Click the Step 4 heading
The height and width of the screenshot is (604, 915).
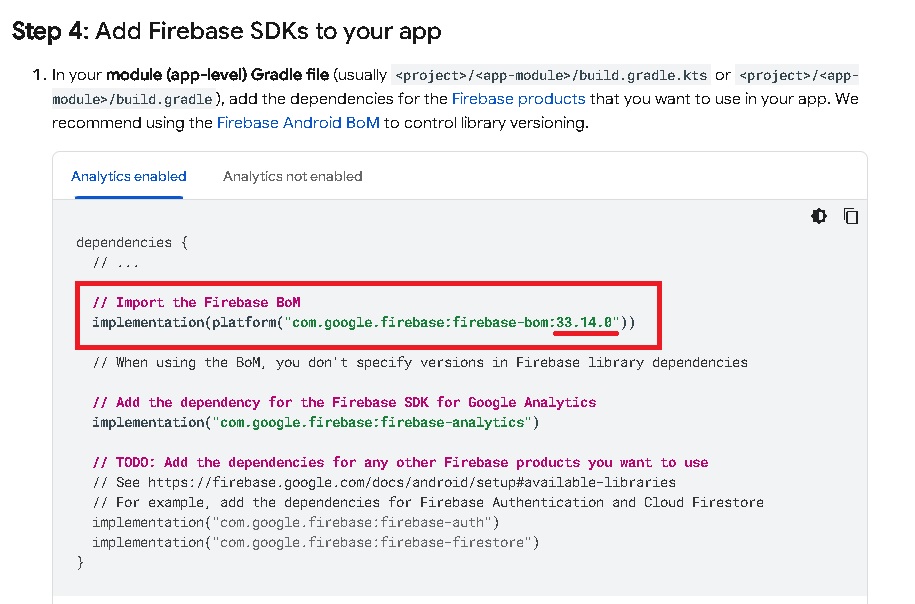click(x=226, y=31)
